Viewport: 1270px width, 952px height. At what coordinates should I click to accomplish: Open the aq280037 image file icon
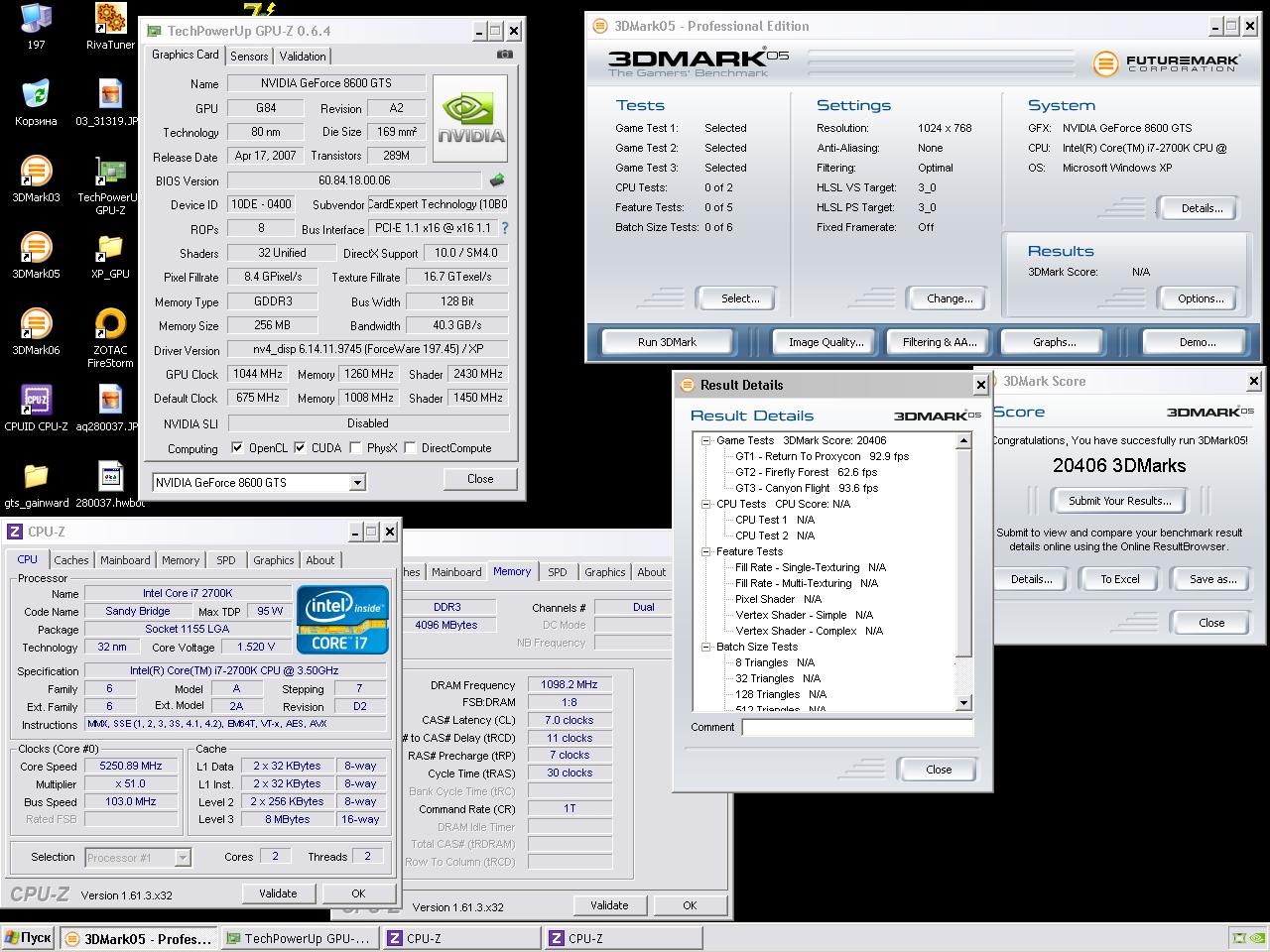click(x=110, y=409)
